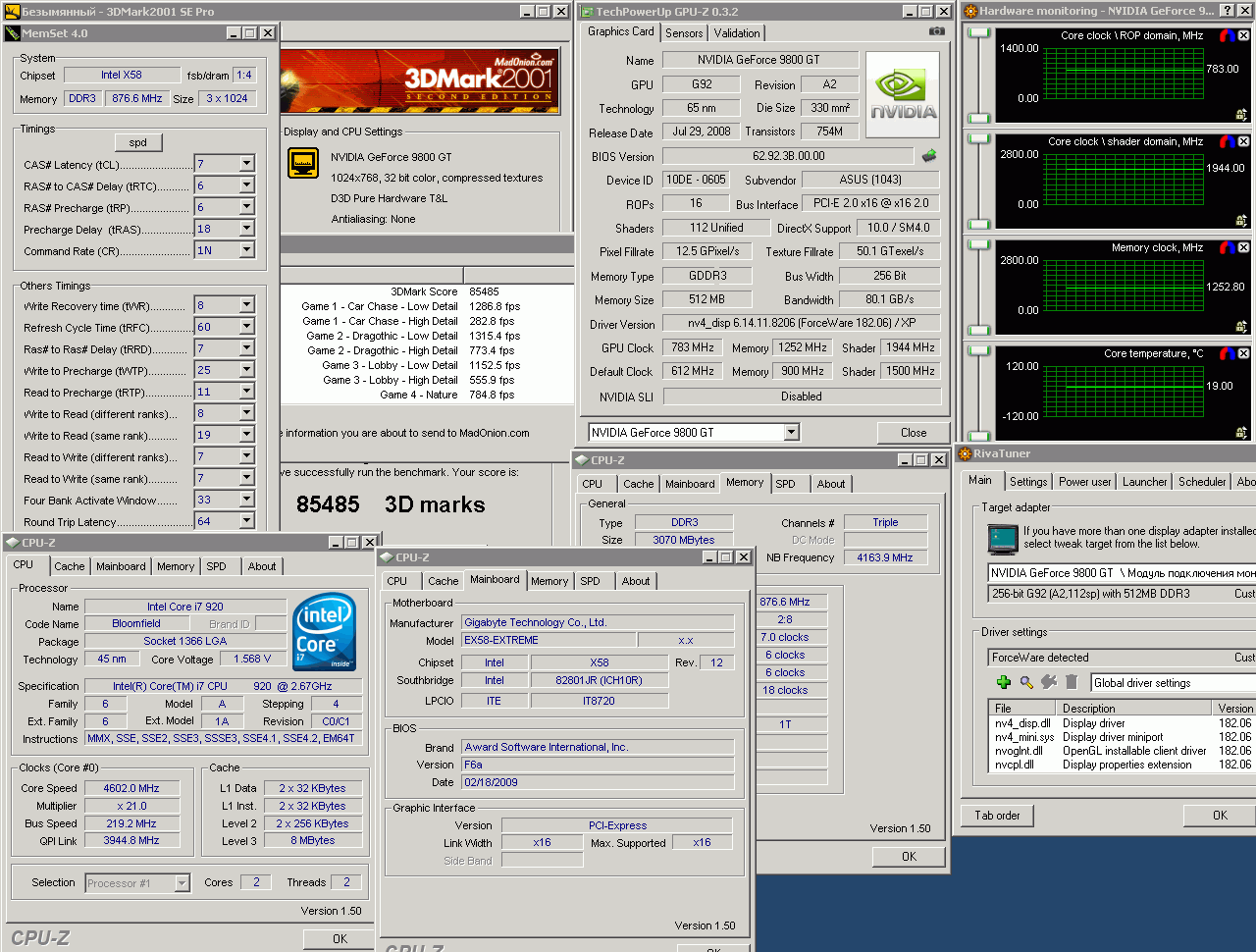
Task: Click setup lock icon in Core temperature graph
Action: click(x=1241, y=432)
